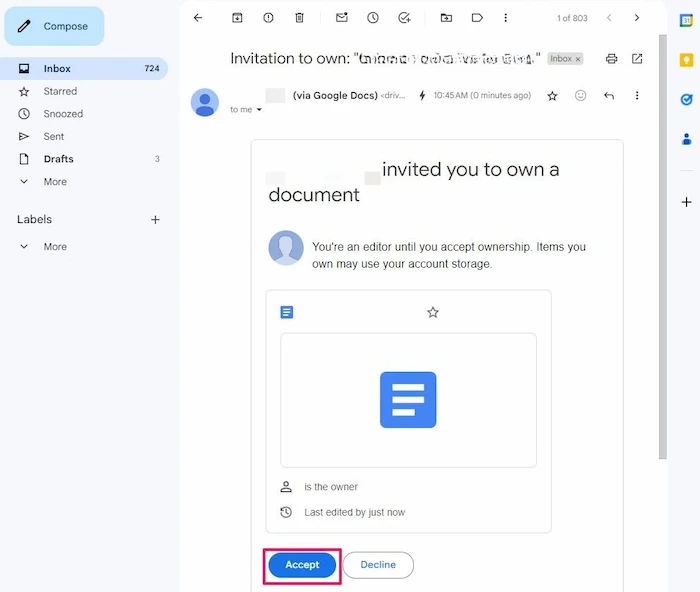This screenshot has width=700, height=592.
Task: Open message More options menu
Action: point(637,96)
